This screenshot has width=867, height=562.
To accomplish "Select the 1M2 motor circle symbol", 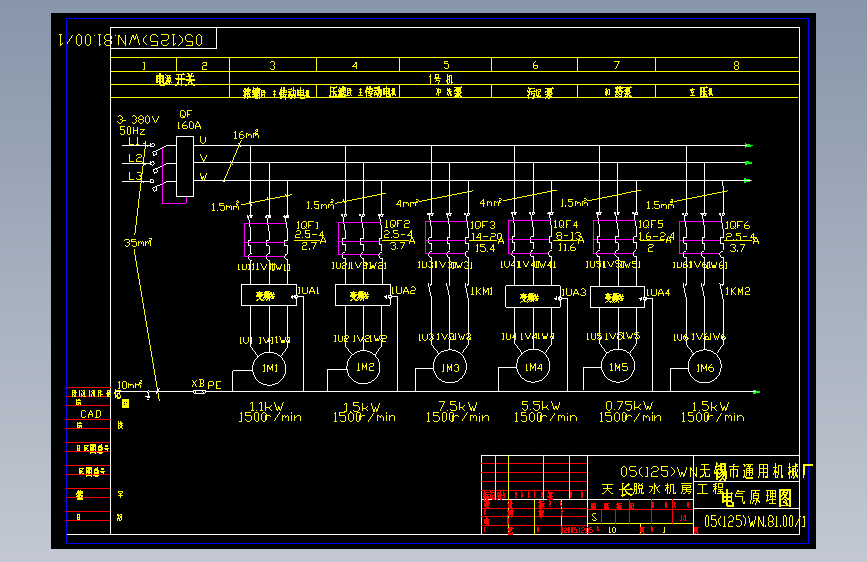I will (364, 367).
